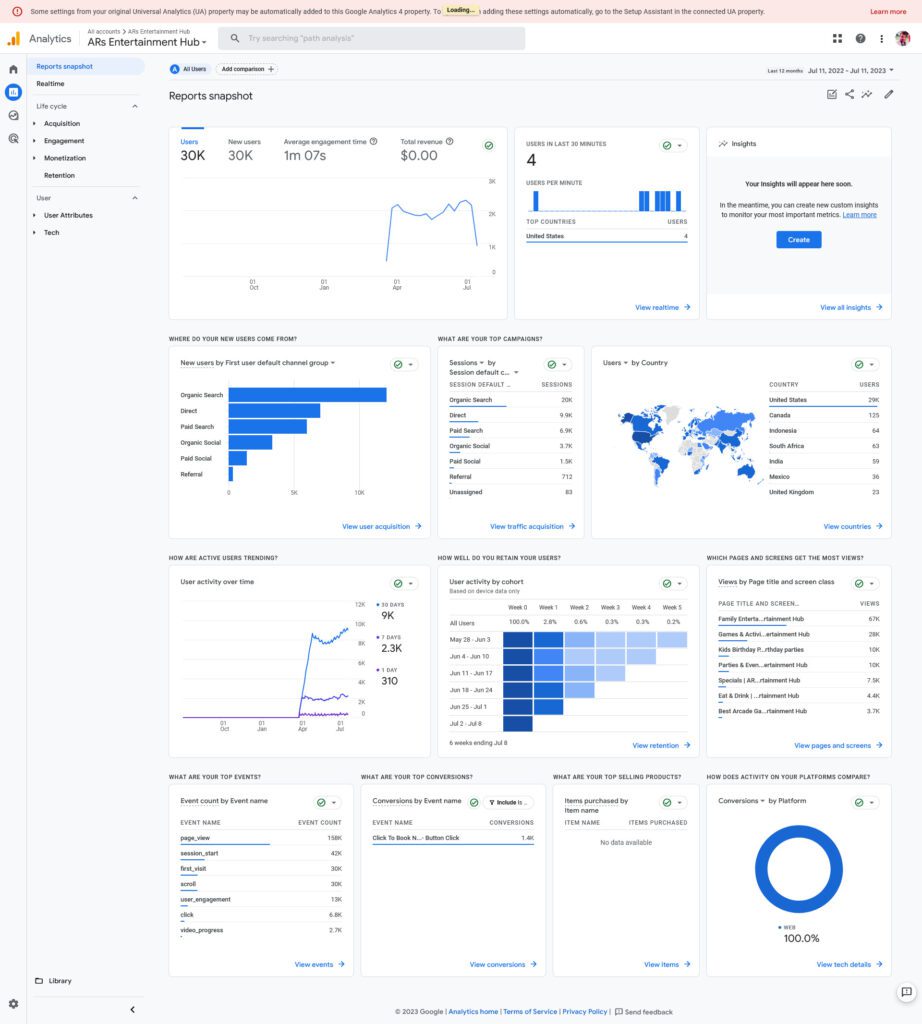The height and width of the screenshot is (1024, 922).
Task: Click the Share this report icon
Action: (850, 95)
